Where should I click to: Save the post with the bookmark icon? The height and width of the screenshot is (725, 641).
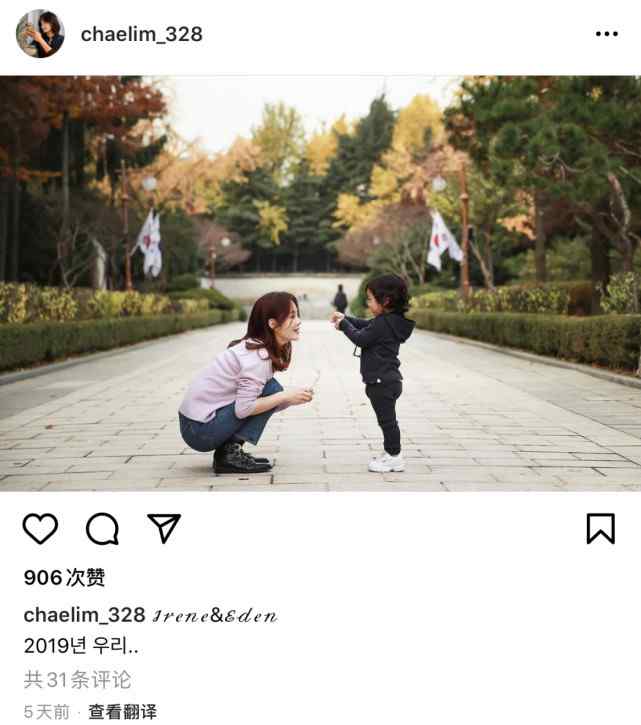pos(601,528)
